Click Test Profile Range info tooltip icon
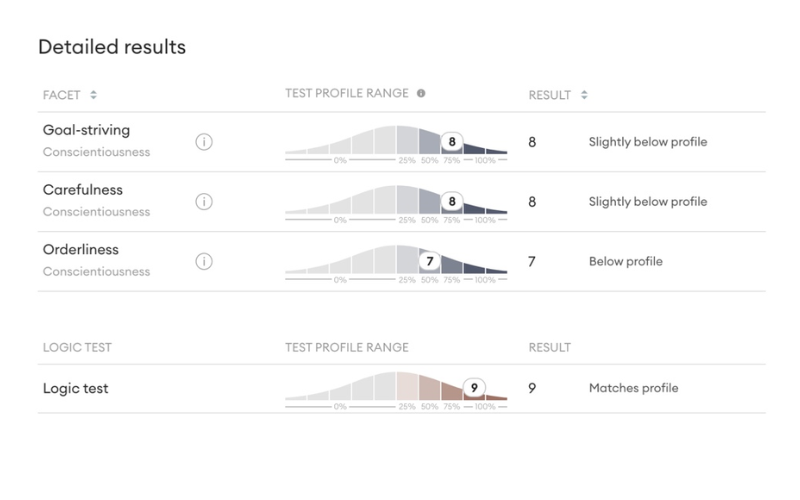The height and width of the screenshot is (500, 800). pyautogui.click(x=421, y=93)
